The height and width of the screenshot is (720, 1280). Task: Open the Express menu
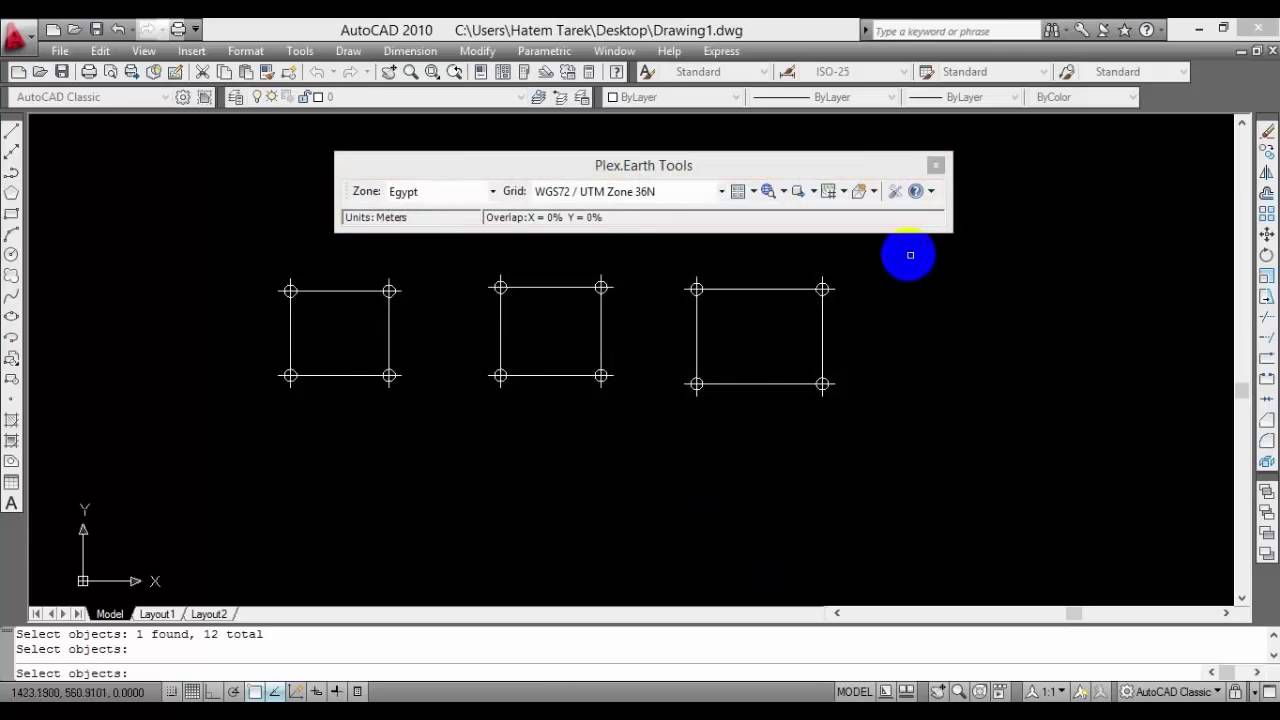click(721, 51)
